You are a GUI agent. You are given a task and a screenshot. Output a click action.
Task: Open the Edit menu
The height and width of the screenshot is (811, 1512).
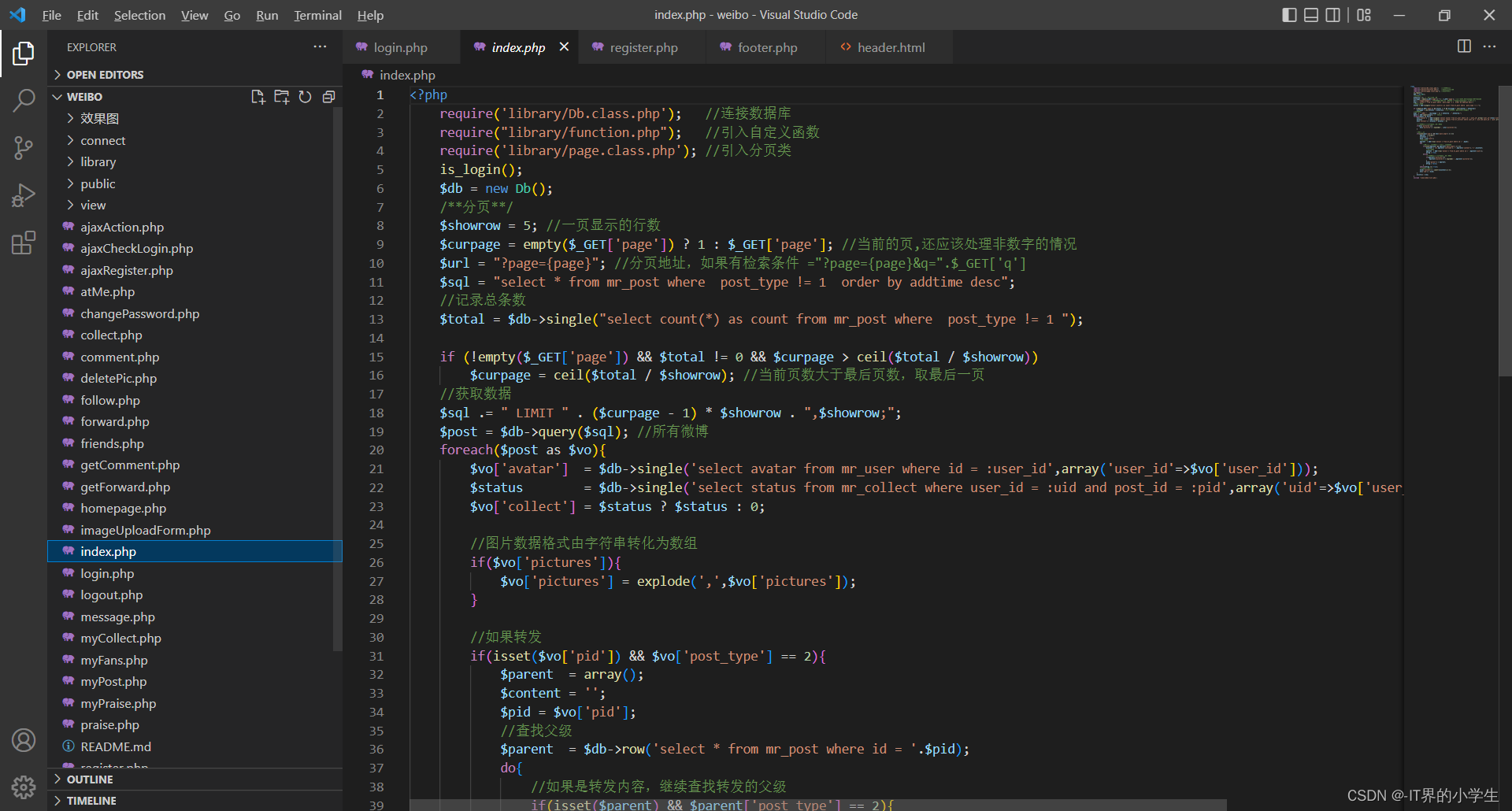tap(87, 15)
